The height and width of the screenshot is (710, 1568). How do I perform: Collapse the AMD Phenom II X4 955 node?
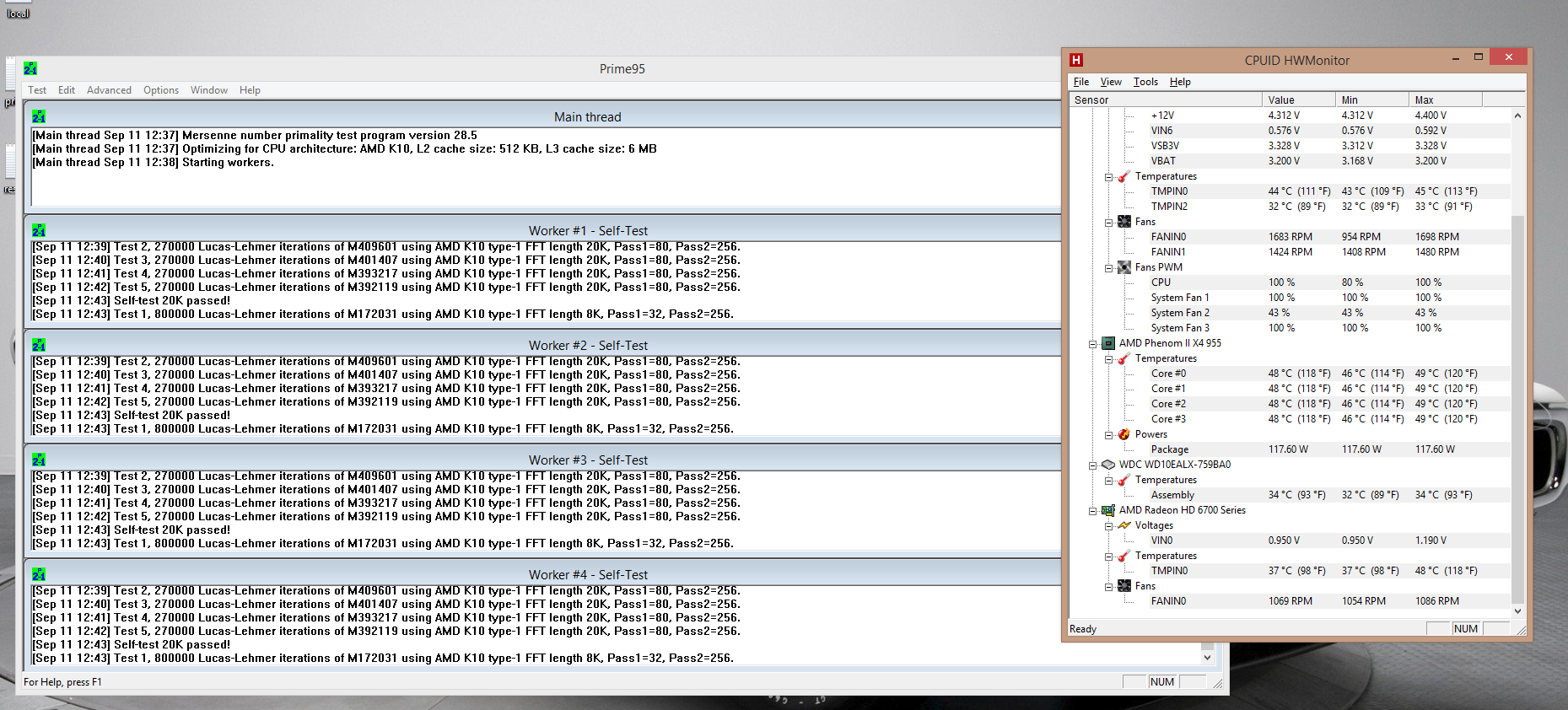tap(1093, 344)
